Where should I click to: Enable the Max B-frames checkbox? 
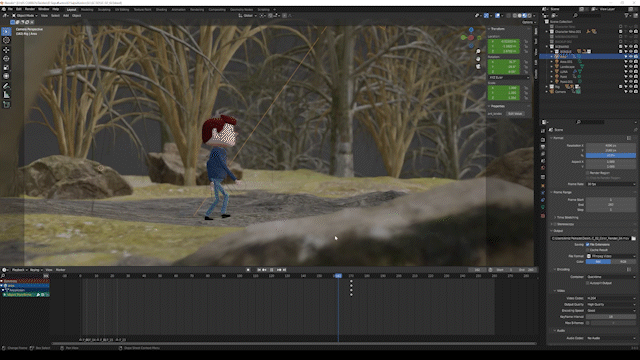(x=588, y=323)
